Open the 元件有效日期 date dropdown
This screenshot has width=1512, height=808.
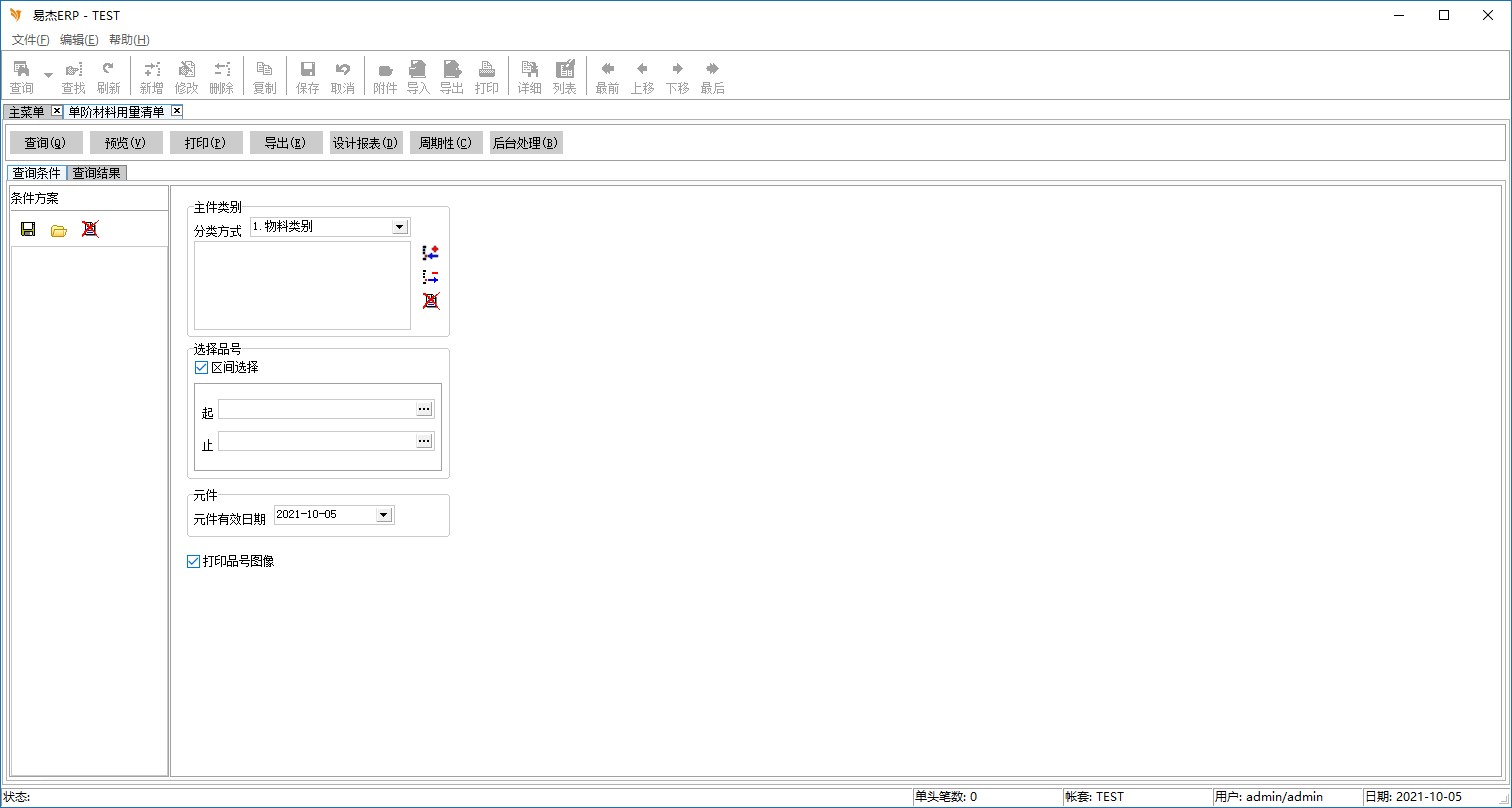(x=383, y=515)
